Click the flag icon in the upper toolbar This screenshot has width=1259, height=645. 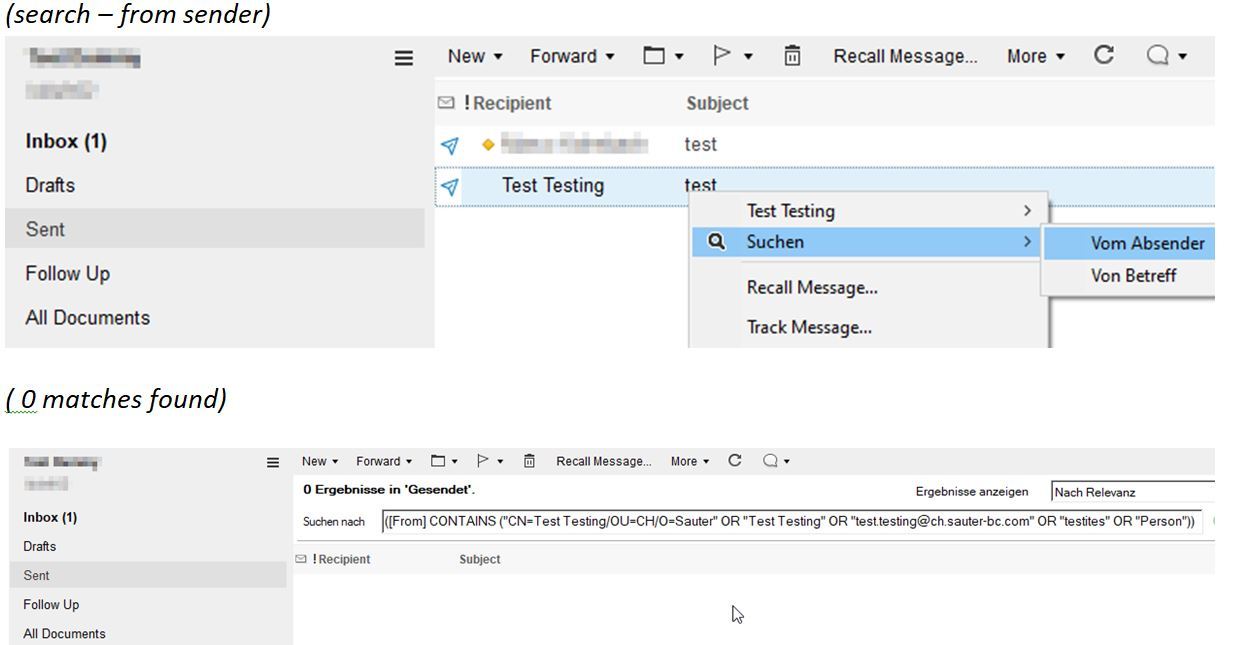[x=722, y=56]
